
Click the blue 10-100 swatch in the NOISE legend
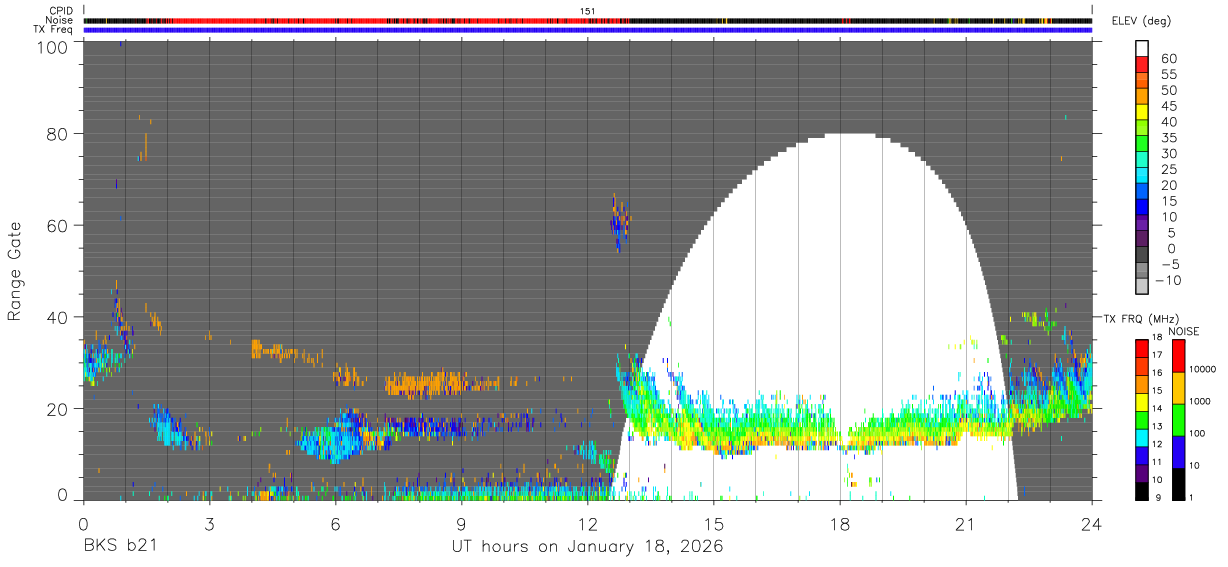tap(1178, 451)
